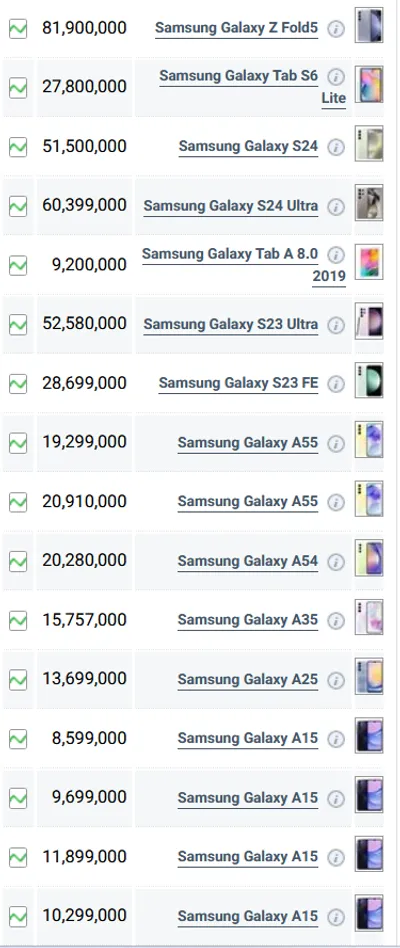Viewport: 400px width, 948px height.
Task: Open Samsung Galaxy S24 Ultra link
Action: 231,206
